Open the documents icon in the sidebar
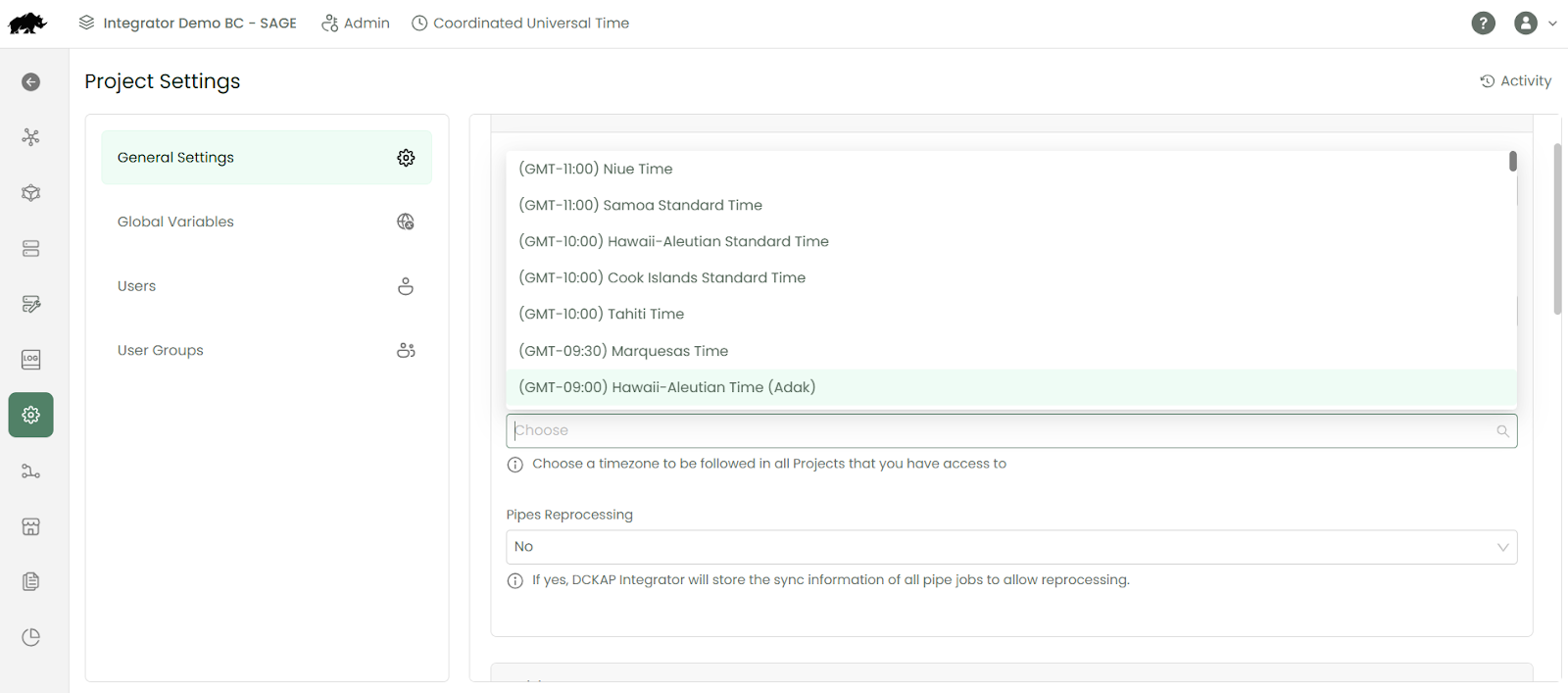 (30, 581)
